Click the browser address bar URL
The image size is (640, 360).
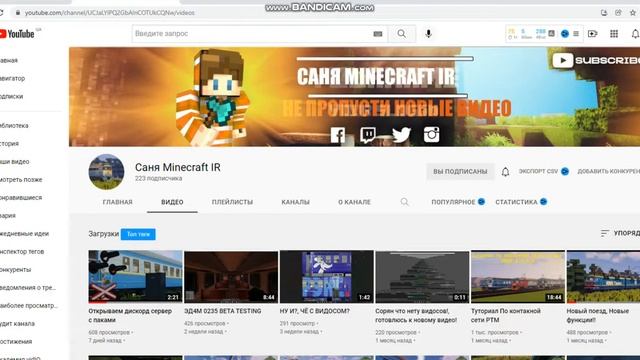pos(110,13)
